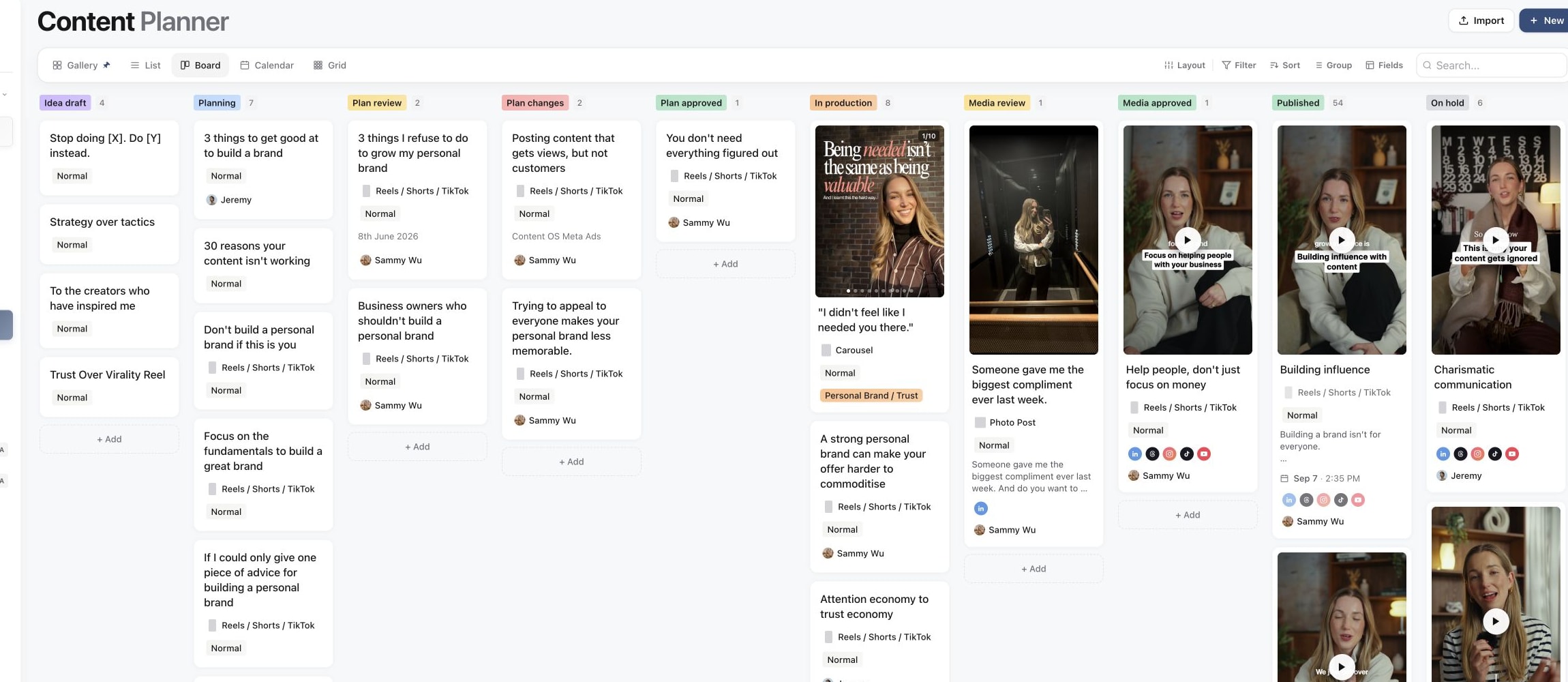The width and height of the screenshot is (1568, 682).
Task: Click Instagram icon on Charismatic communication card
Action: click(1478, 454)
